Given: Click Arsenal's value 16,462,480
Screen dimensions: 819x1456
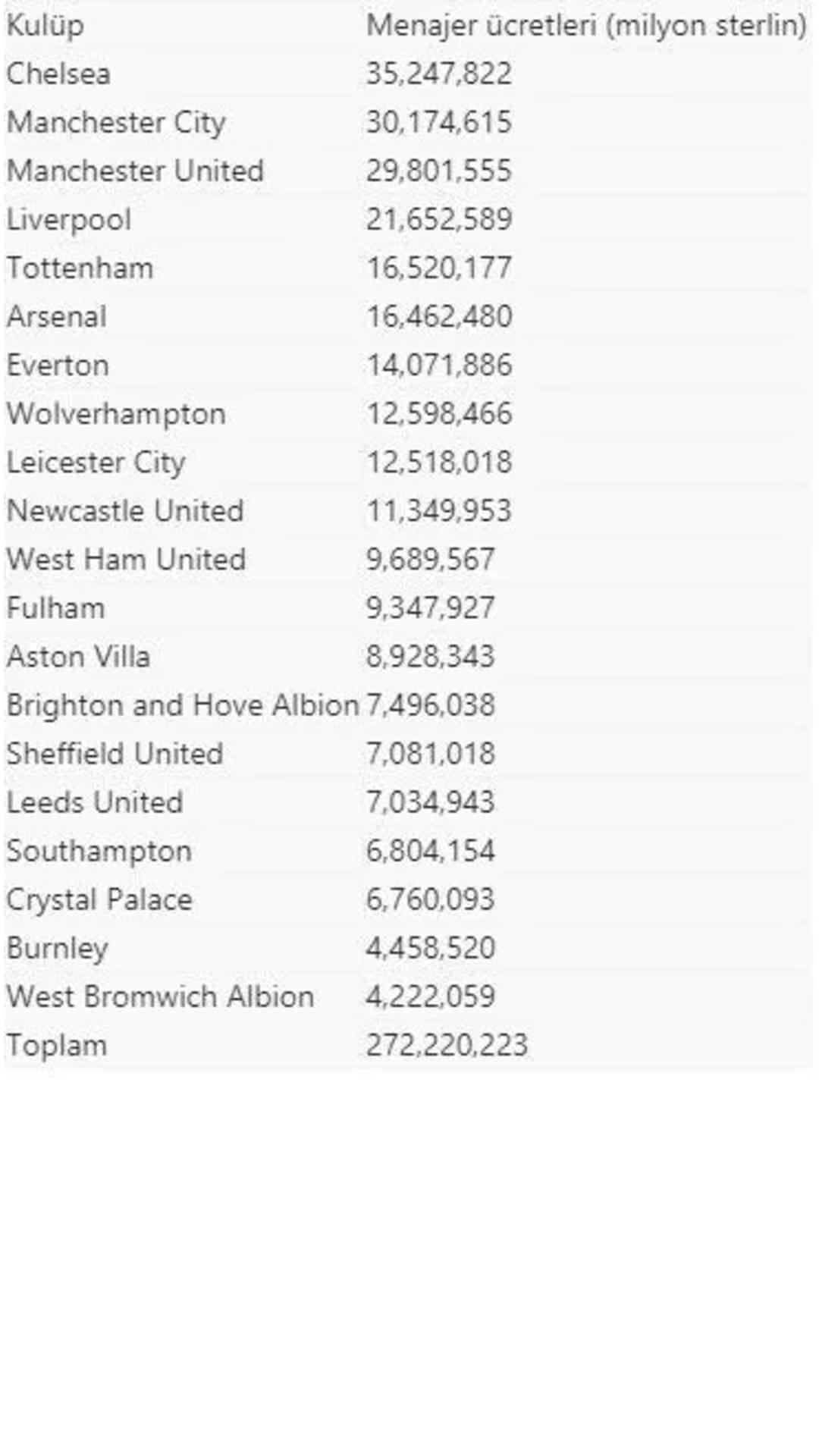Looking at the screenshot, I should [x=439, y=317].
